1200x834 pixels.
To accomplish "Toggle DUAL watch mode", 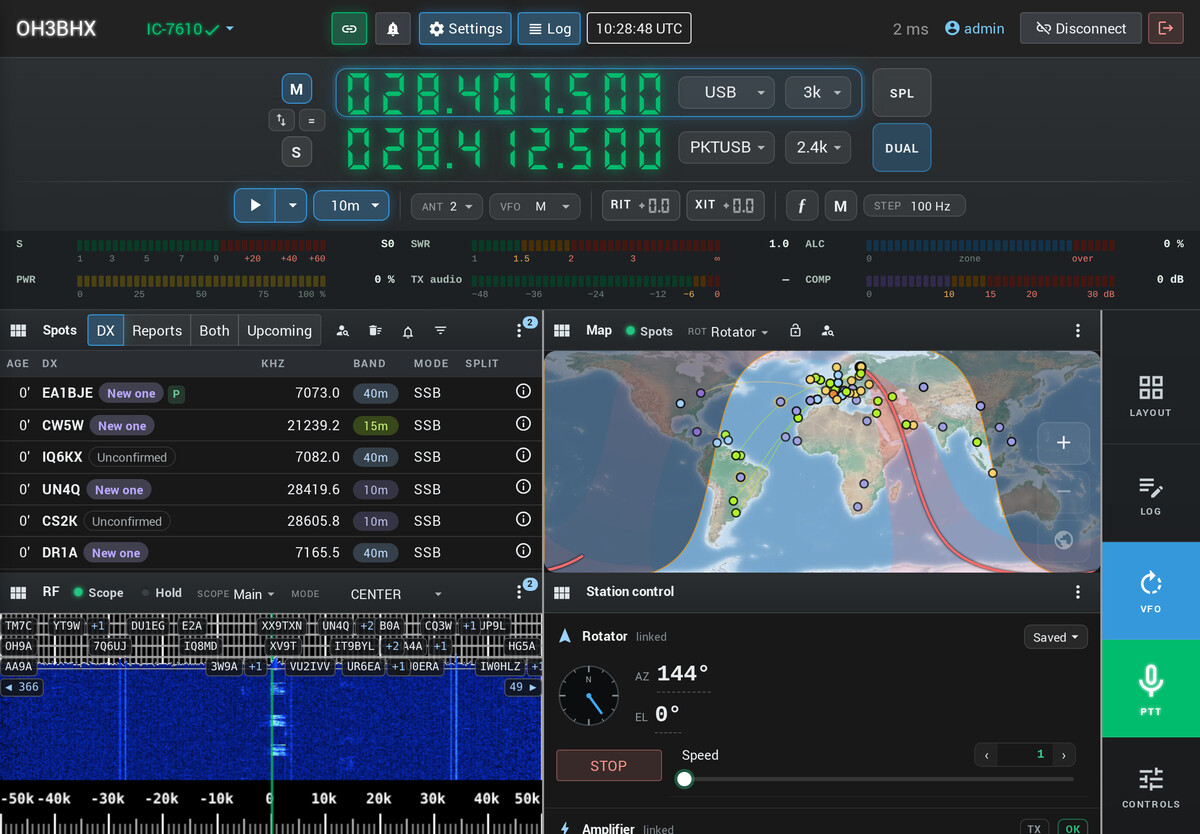I will click(901, 148).
